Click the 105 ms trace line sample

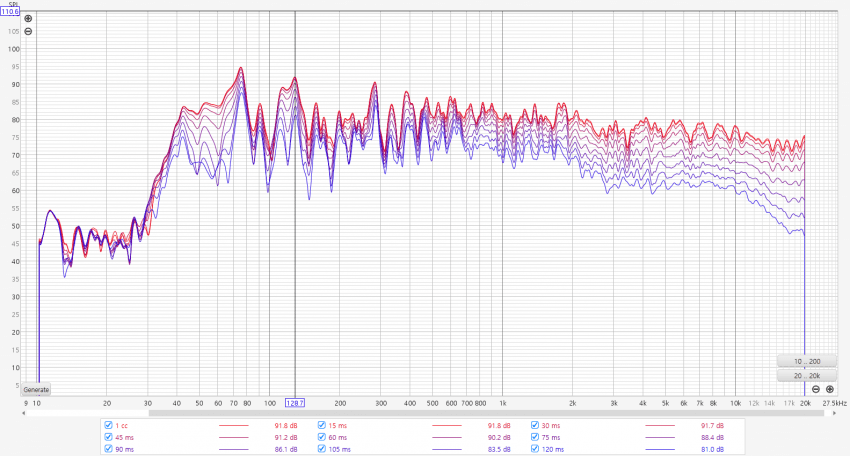click(x=447, y=449)
